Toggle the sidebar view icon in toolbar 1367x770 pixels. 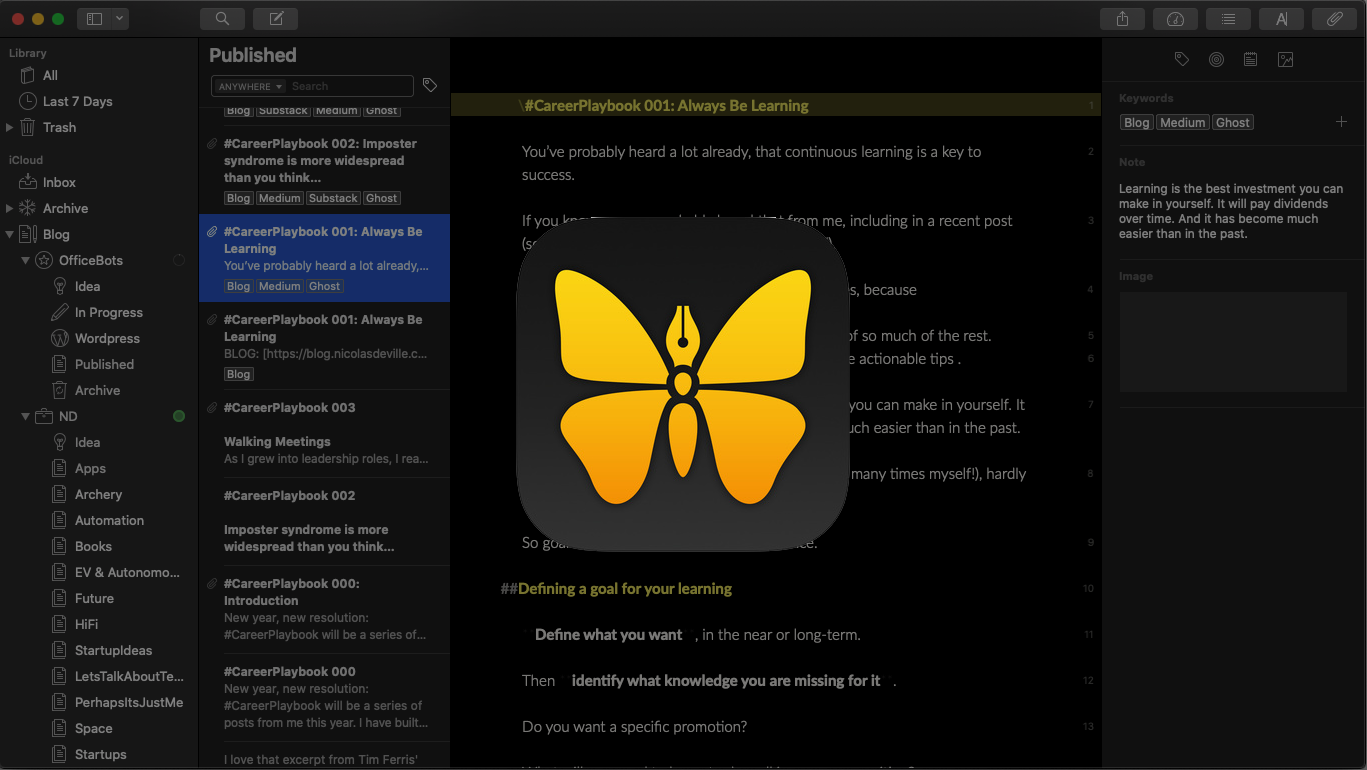tap(95, 18)
